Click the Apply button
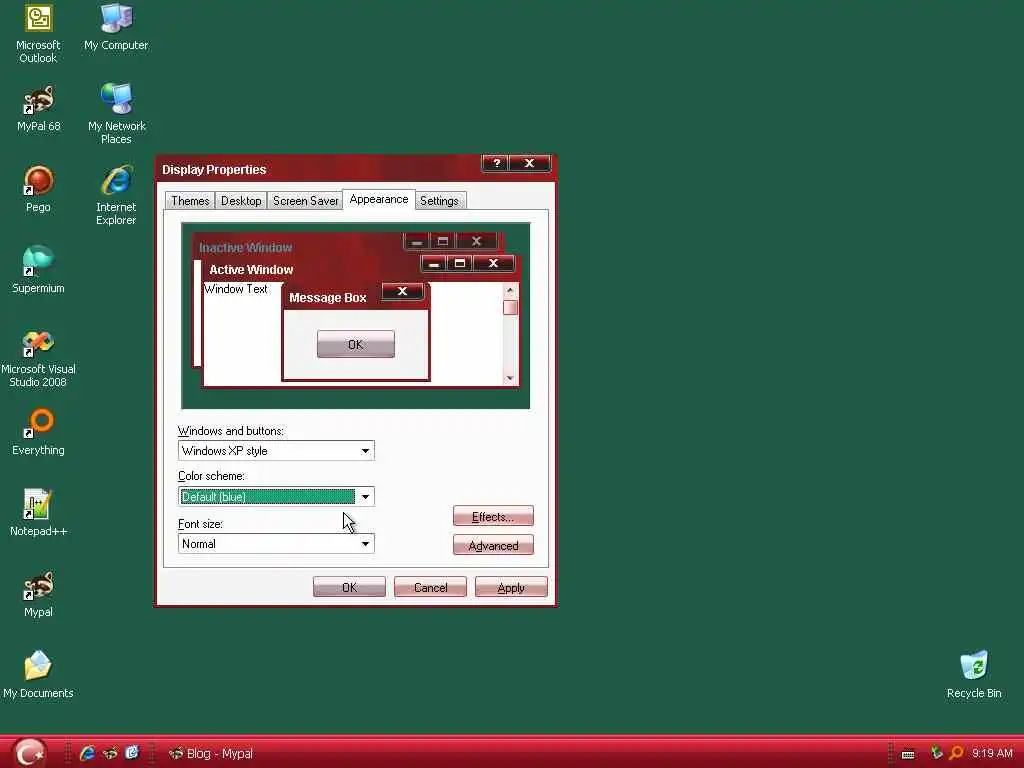The height and width of the screenshot is (768, 1024). [x=511, y=587]
